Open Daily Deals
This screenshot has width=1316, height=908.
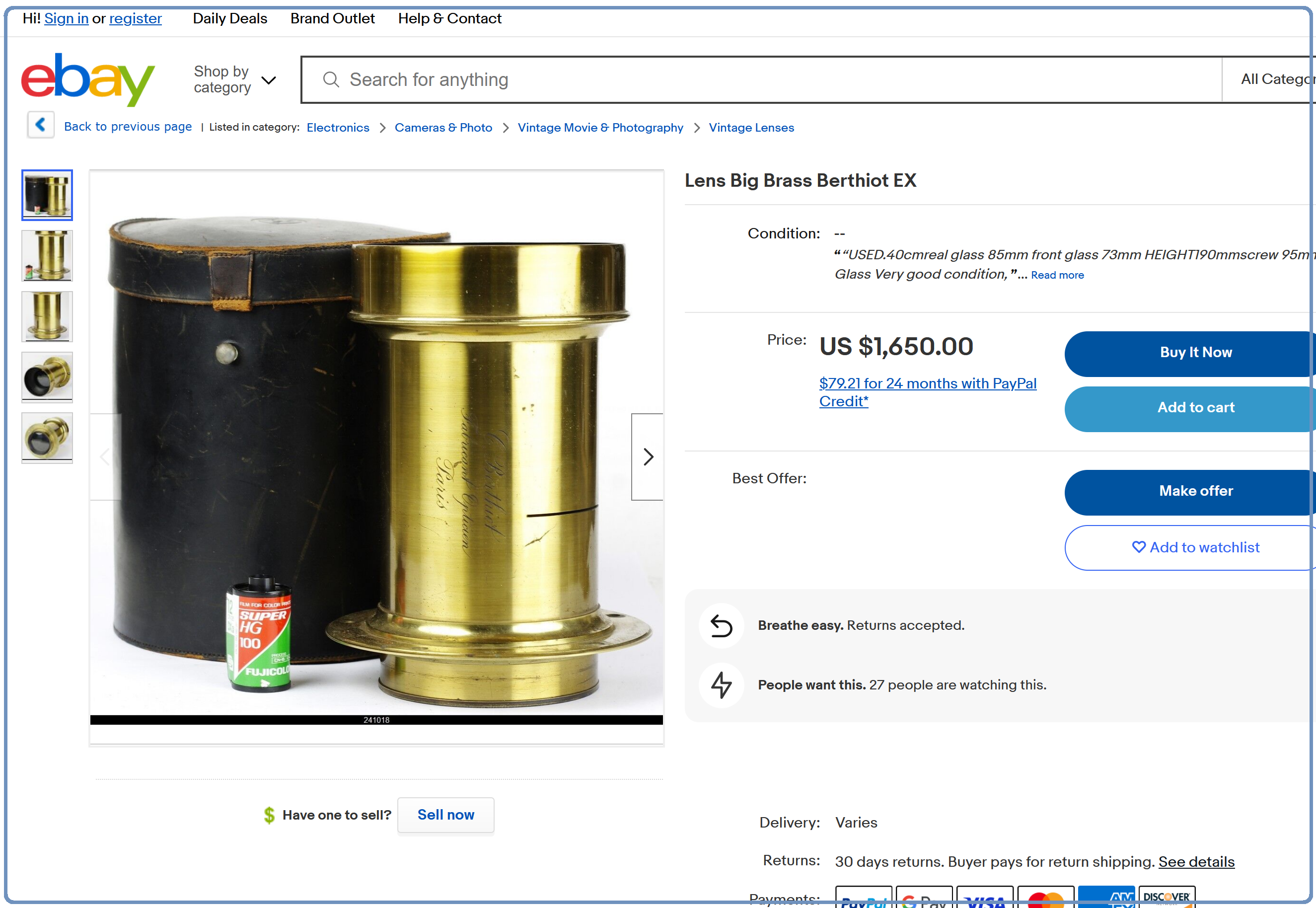click(x=230, y=19)
